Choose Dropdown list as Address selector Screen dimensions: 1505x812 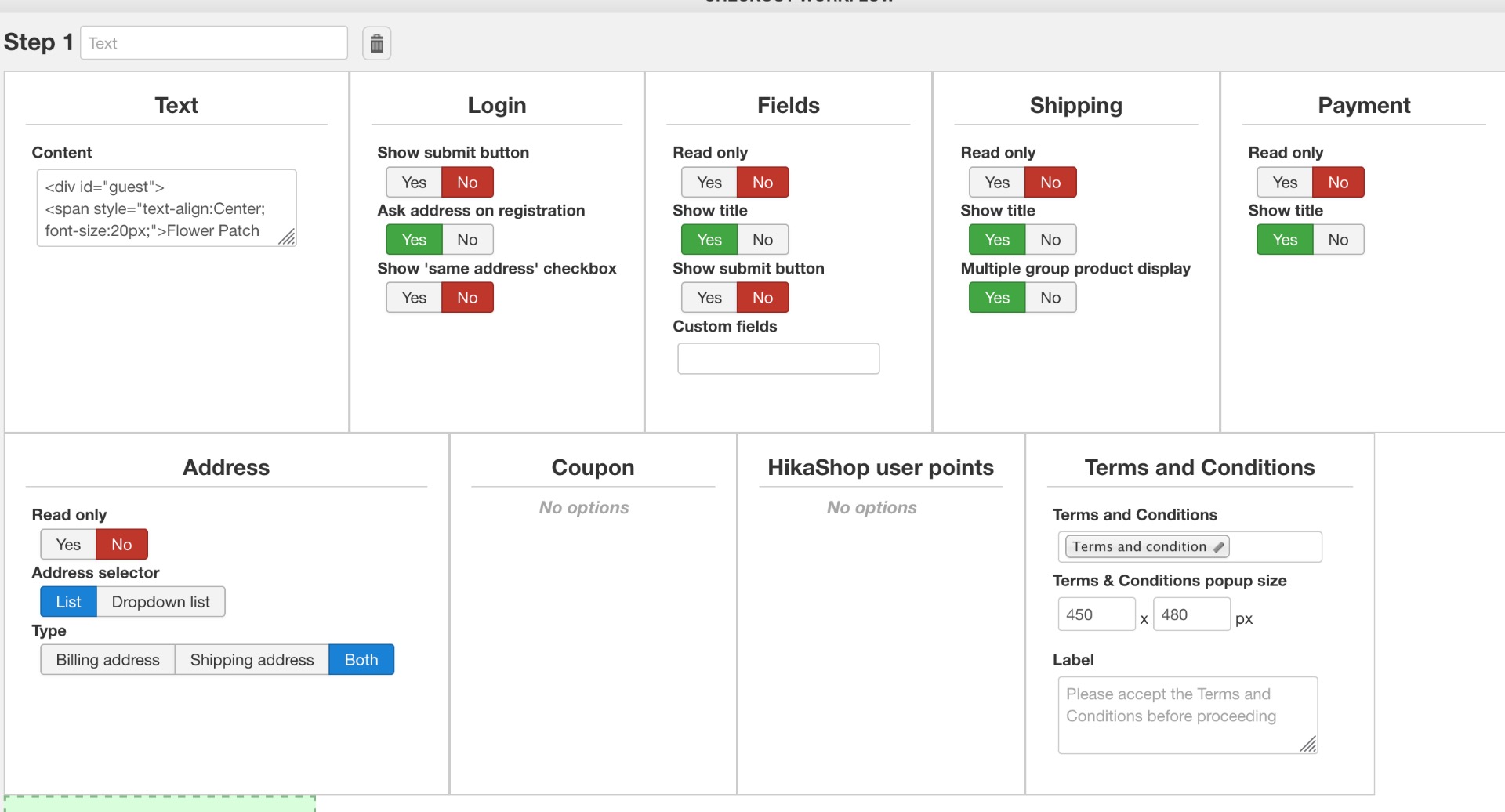[x=161, y=602]
